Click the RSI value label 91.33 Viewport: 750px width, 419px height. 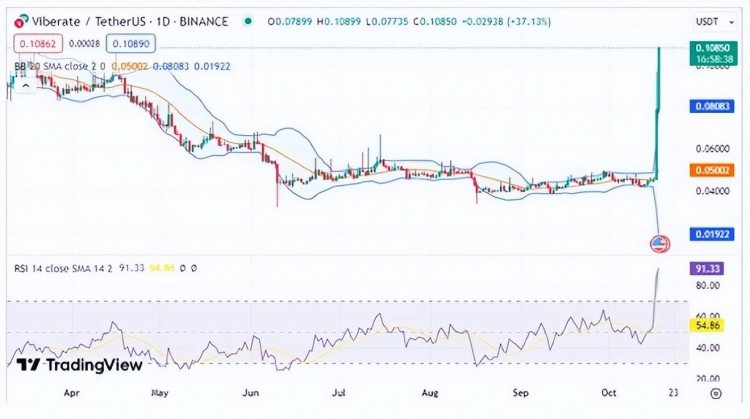[706, 268]
